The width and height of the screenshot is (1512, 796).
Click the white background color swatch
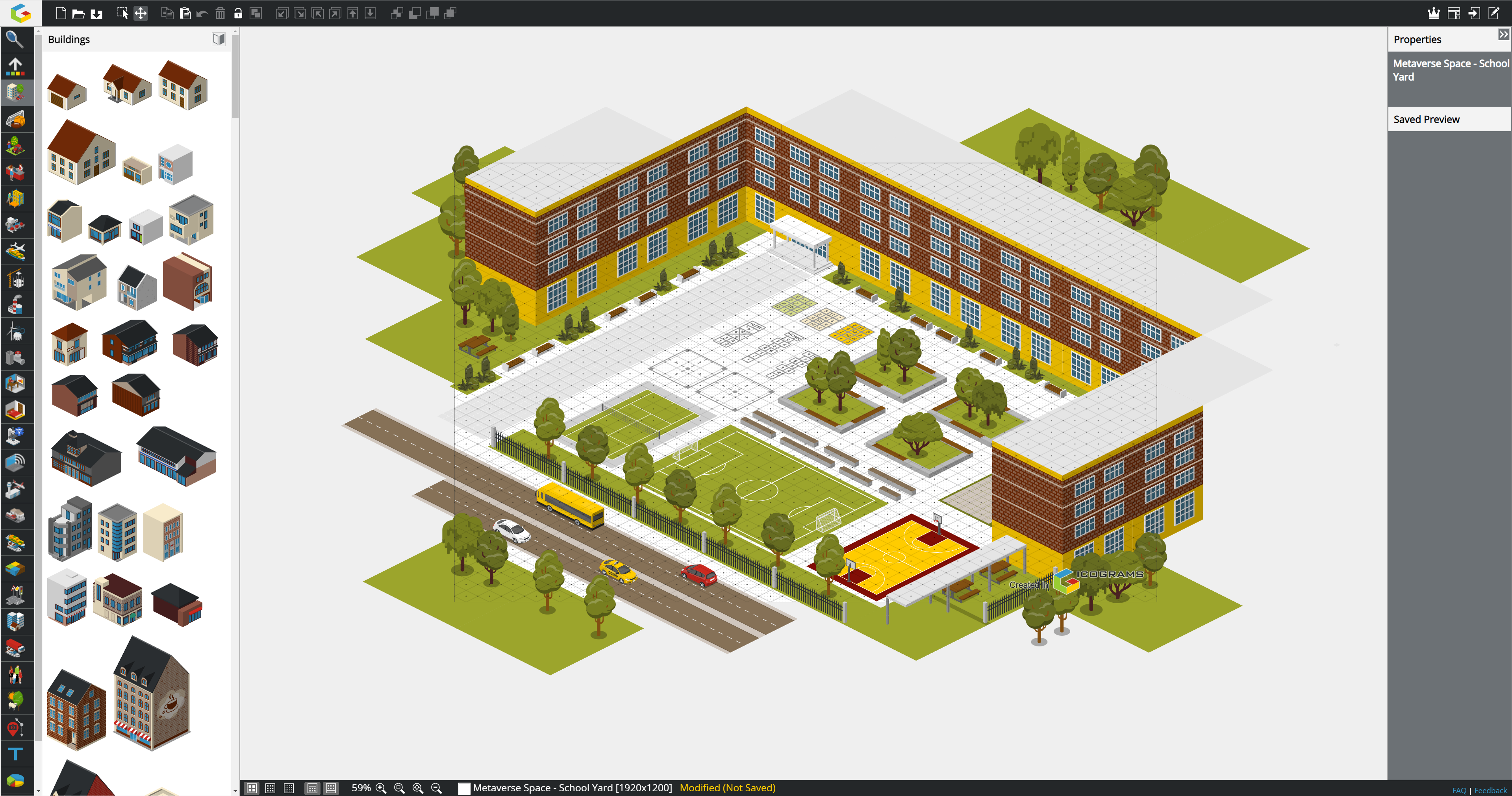[464, 788]
